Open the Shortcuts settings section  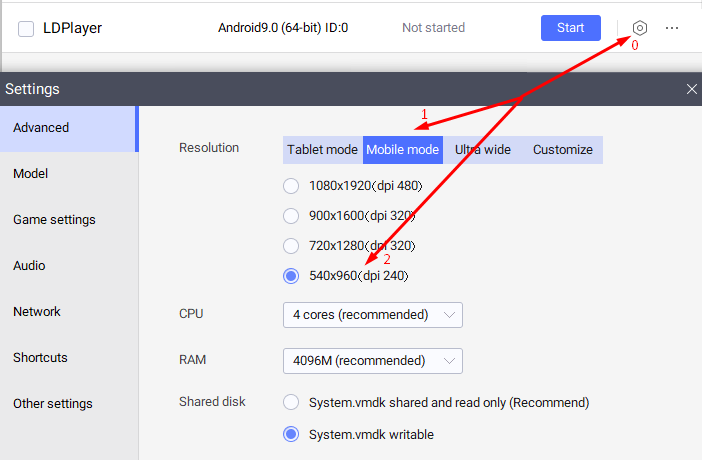[x=40, y=358]
